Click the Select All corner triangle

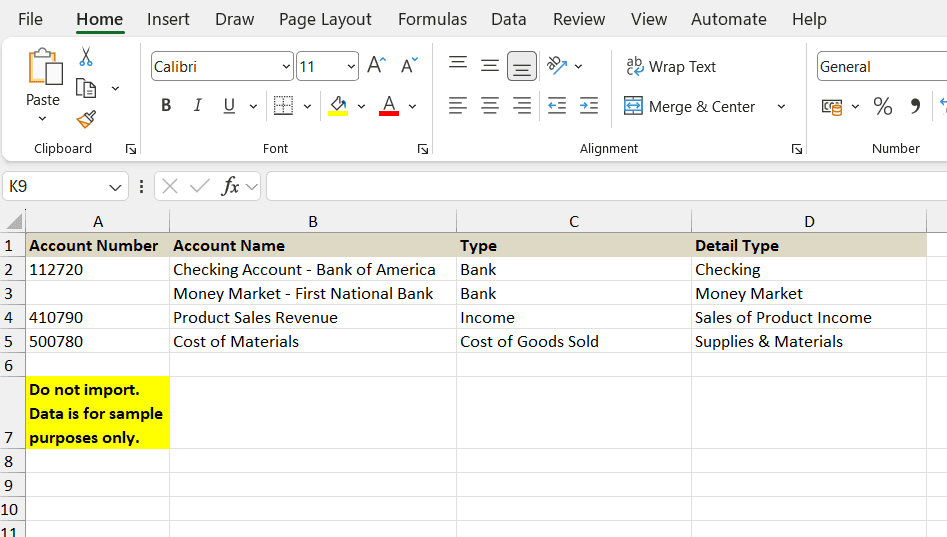point(13,222)
